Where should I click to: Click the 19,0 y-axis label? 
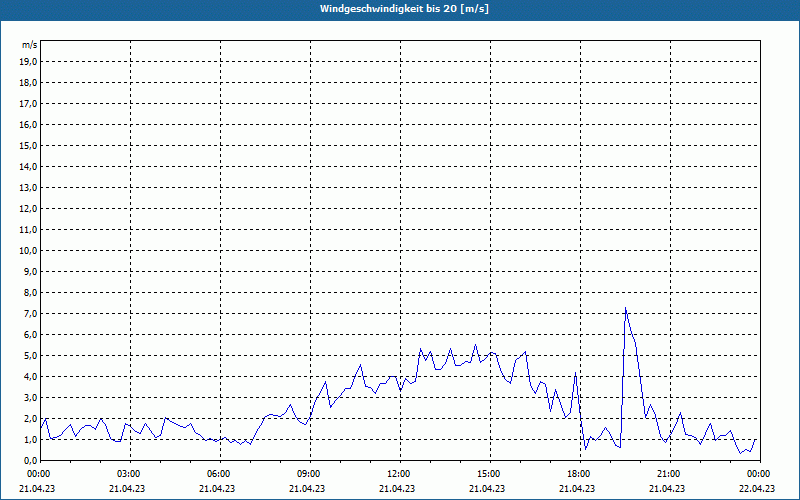pos(28,62)
